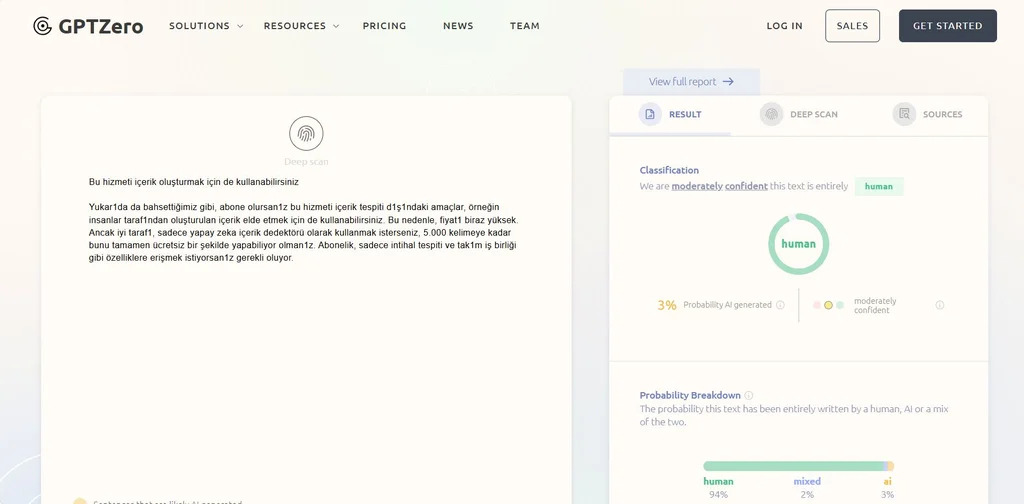Click the Log In link

784,26
